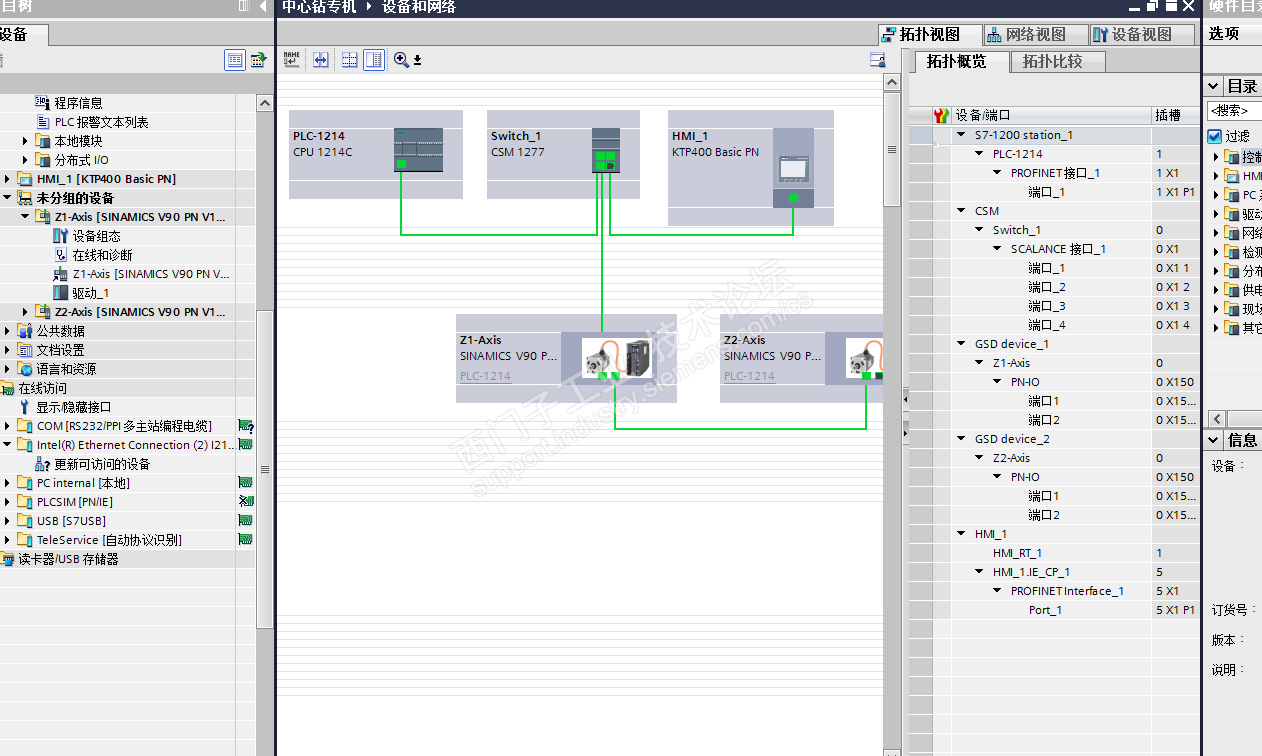Click the overview navigation icon in topology canvas
This screenshot has height=756, width=1262.
tap(877, 60)
